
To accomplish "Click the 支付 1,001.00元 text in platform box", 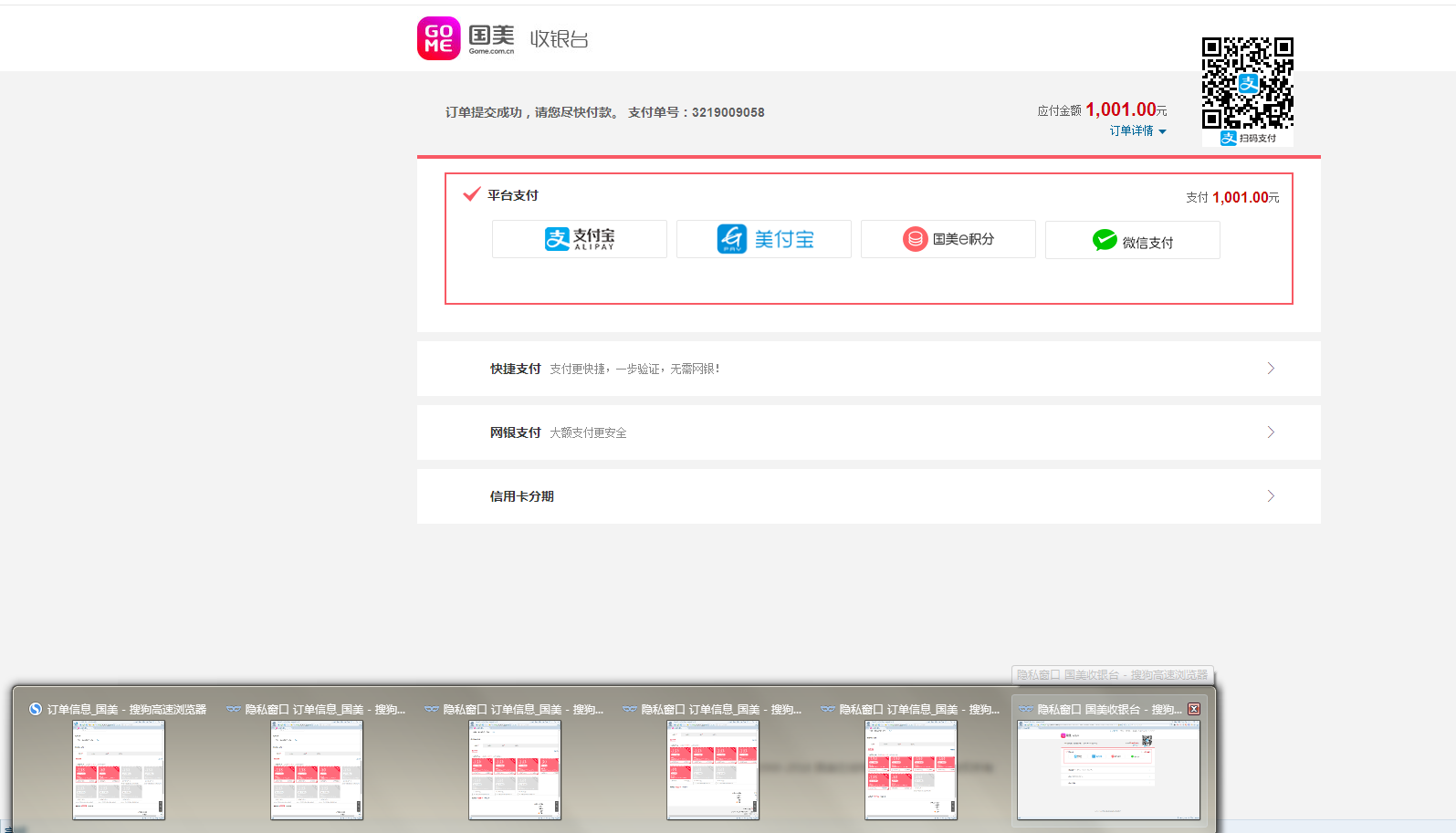I will pyautogui.click(x=1232, y=197).
